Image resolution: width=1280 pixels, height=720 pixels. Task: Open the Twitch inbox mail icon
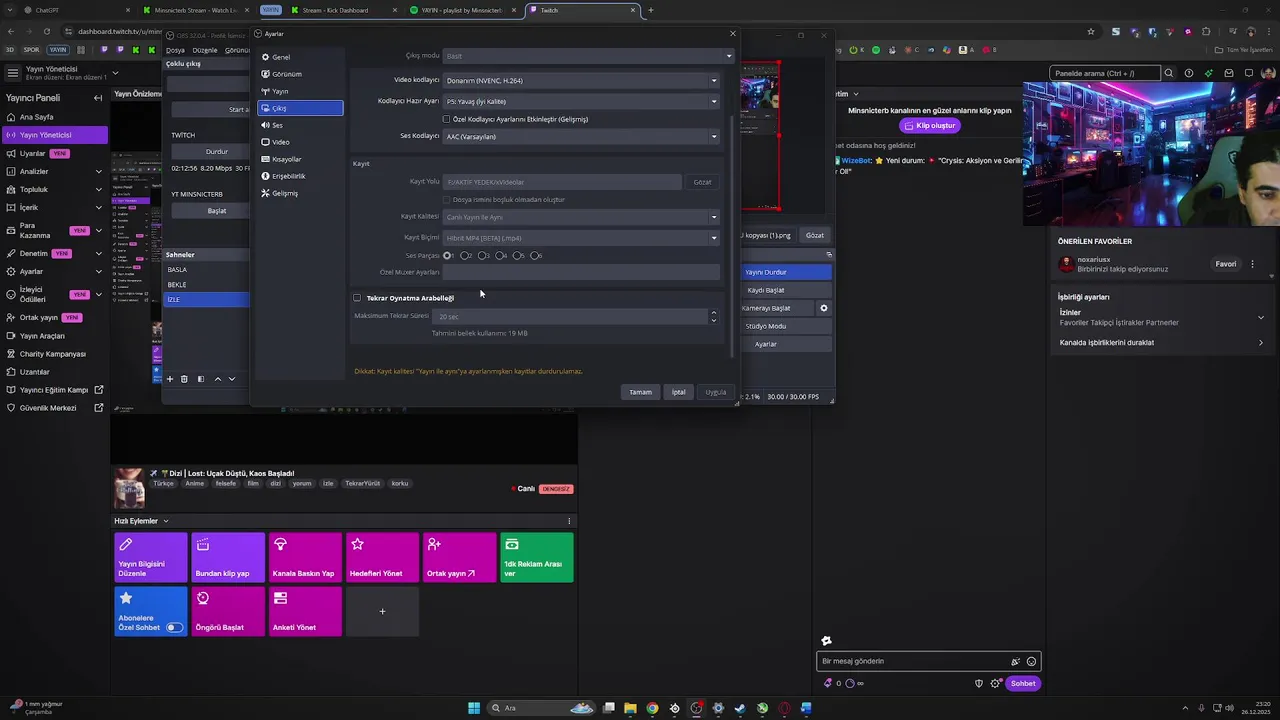coord(1229,73)
